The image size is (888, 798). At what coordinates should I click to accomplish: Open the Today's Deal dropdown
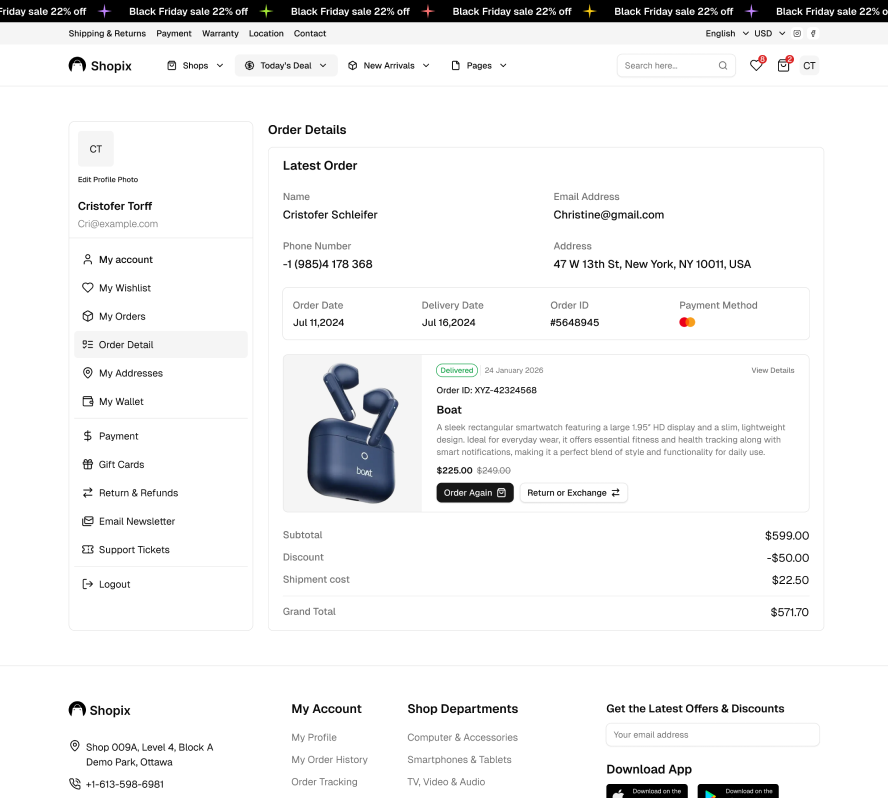point(286,66)
